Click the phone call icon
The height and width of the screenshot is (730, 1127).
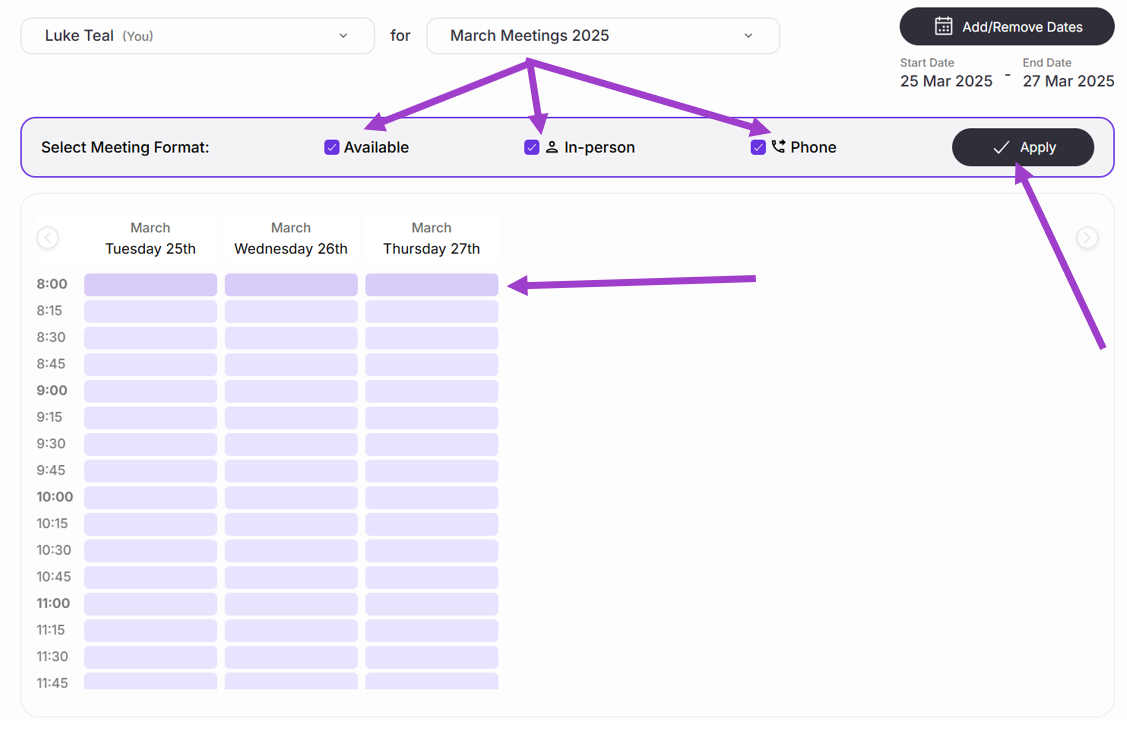pyautogui.click(x=778, y=147)
